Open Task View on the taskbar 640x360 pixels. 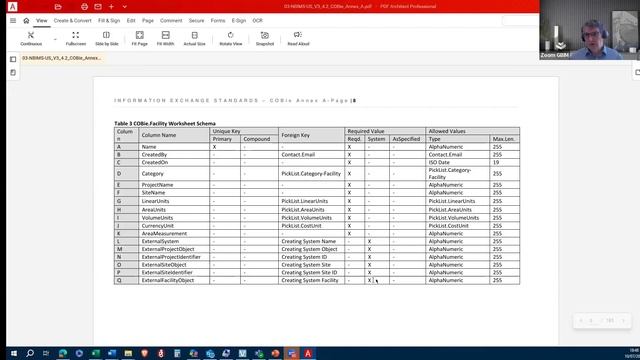pos(46,353)
